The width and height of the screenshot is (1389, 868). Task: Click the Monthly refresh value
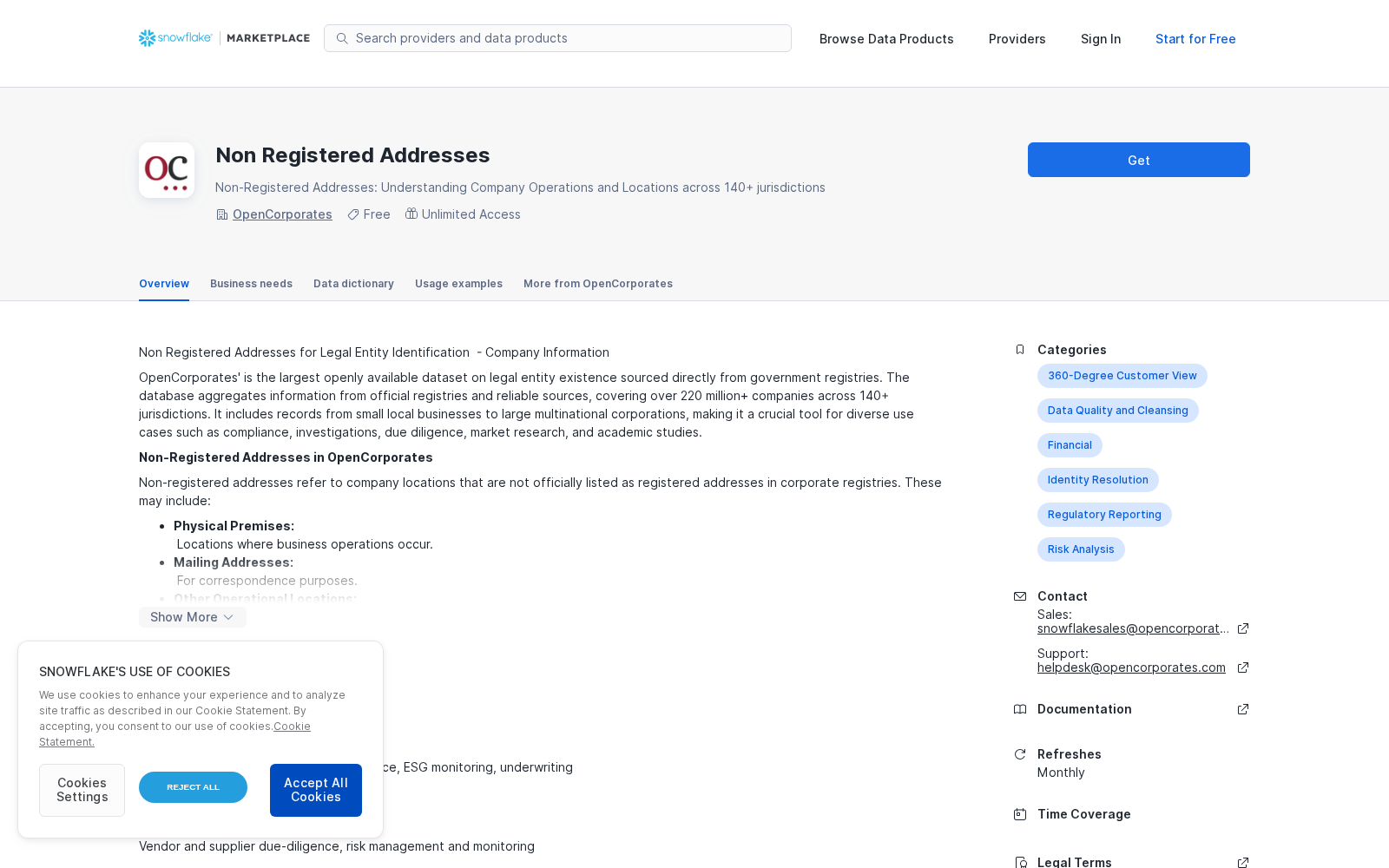[x=1061, y=773]
